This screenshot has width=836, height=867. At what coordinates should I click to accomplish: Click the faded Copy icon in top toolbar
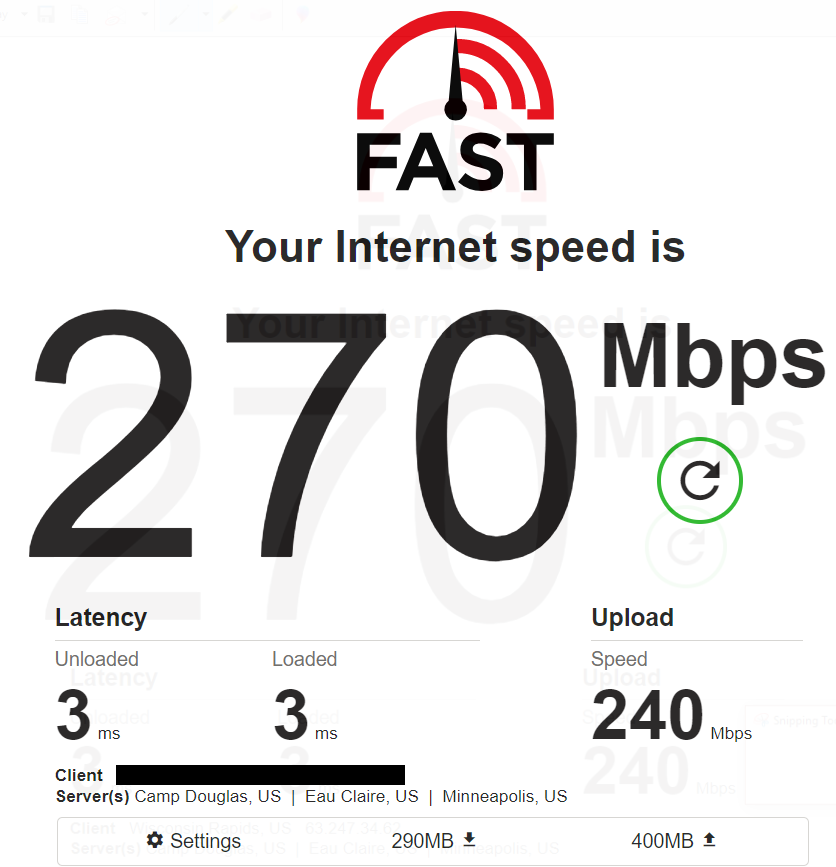pyautogui.click(x=80, y=14)
